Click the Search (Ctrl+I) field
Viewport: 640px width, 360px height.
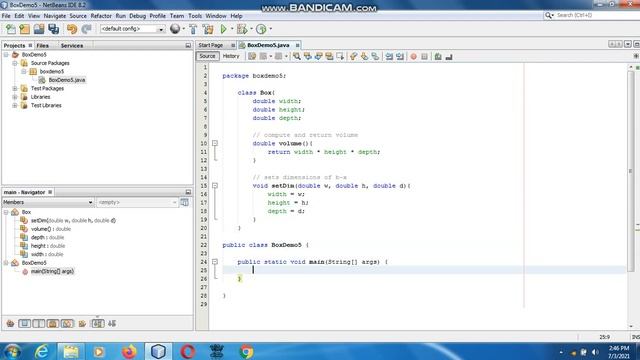pos(592,15)
